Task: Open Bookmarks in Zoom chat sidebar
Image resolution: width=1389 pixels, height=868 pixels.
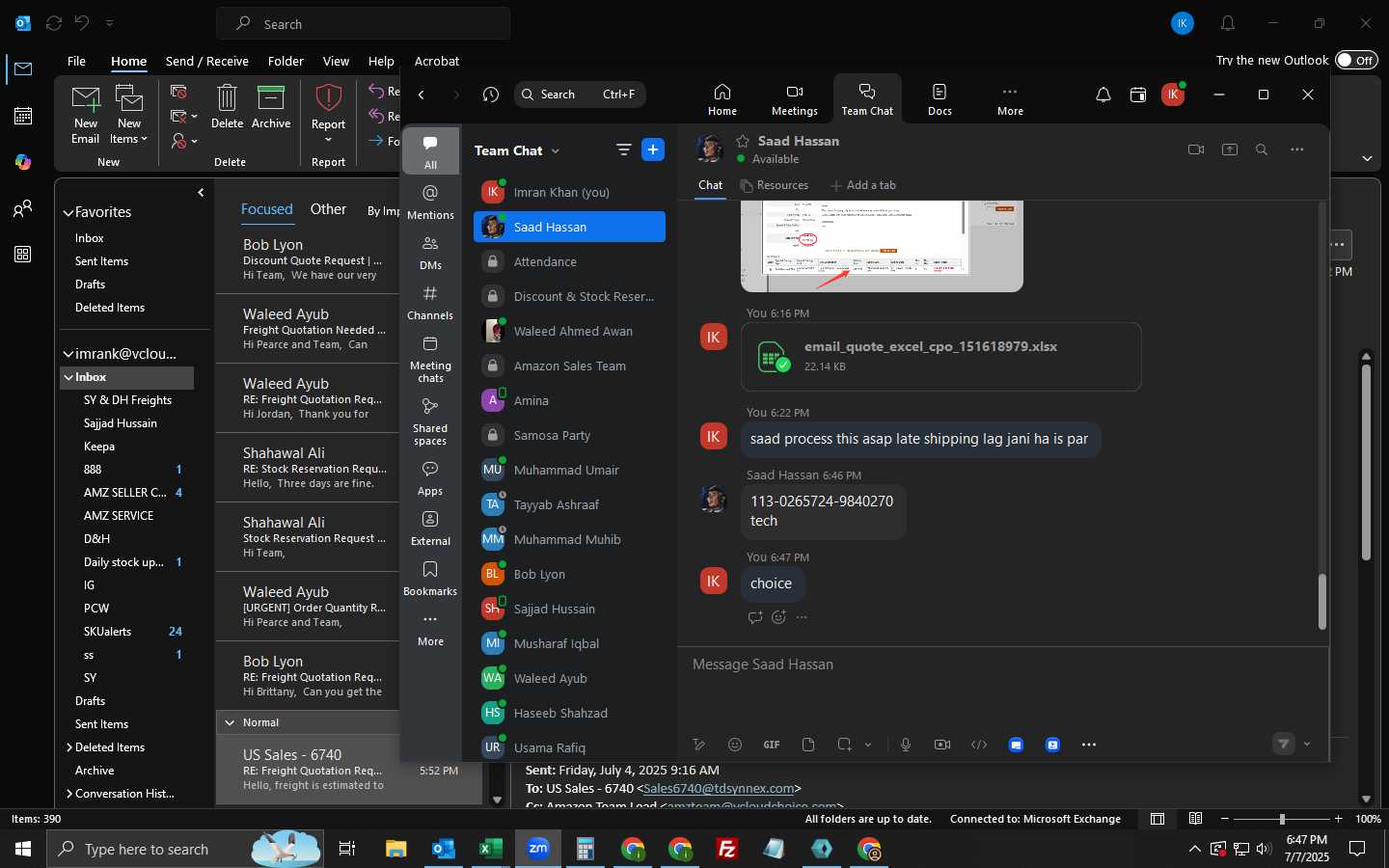Action: point(430,579)
